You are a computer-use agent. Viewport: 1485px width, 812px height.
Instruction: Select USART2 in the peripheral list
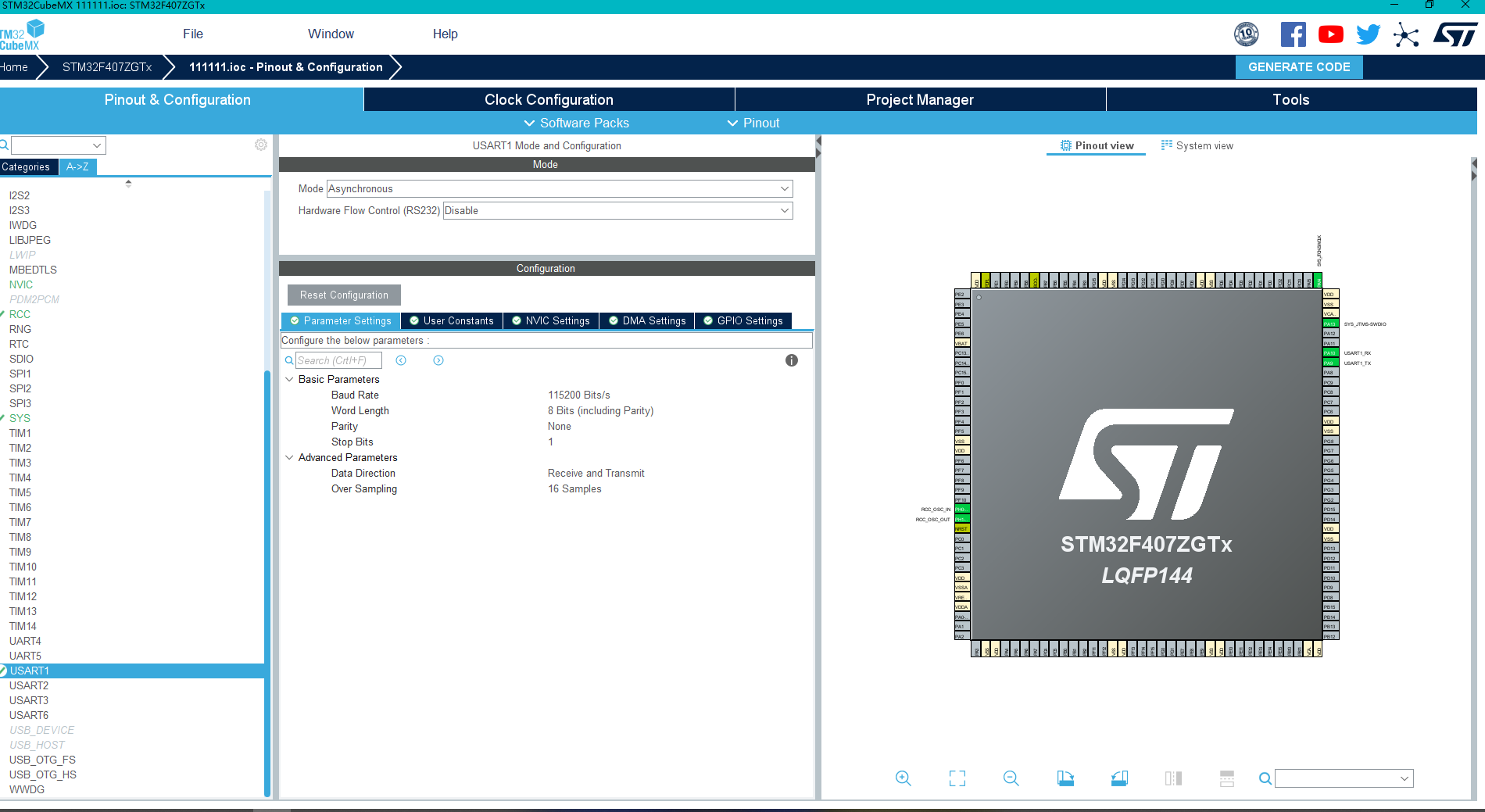click(x=30, y=685)
